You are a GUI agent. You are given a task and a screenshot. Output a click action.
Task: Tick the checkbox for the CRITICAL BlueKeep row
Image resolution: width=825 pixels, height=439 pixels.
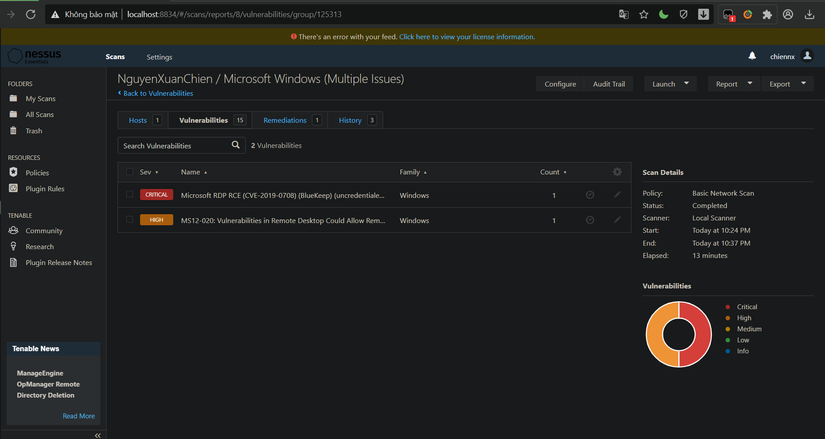tap(130, 195)
